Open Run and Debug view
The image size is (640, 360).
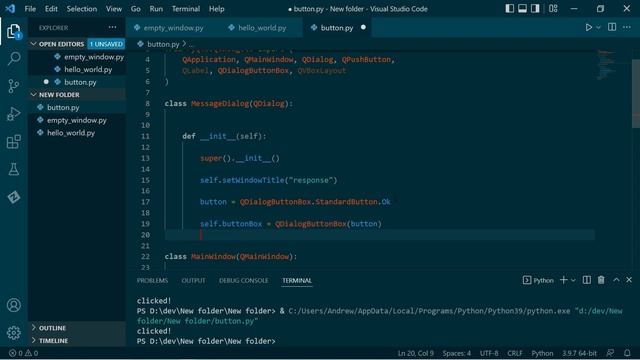(13, 114)
